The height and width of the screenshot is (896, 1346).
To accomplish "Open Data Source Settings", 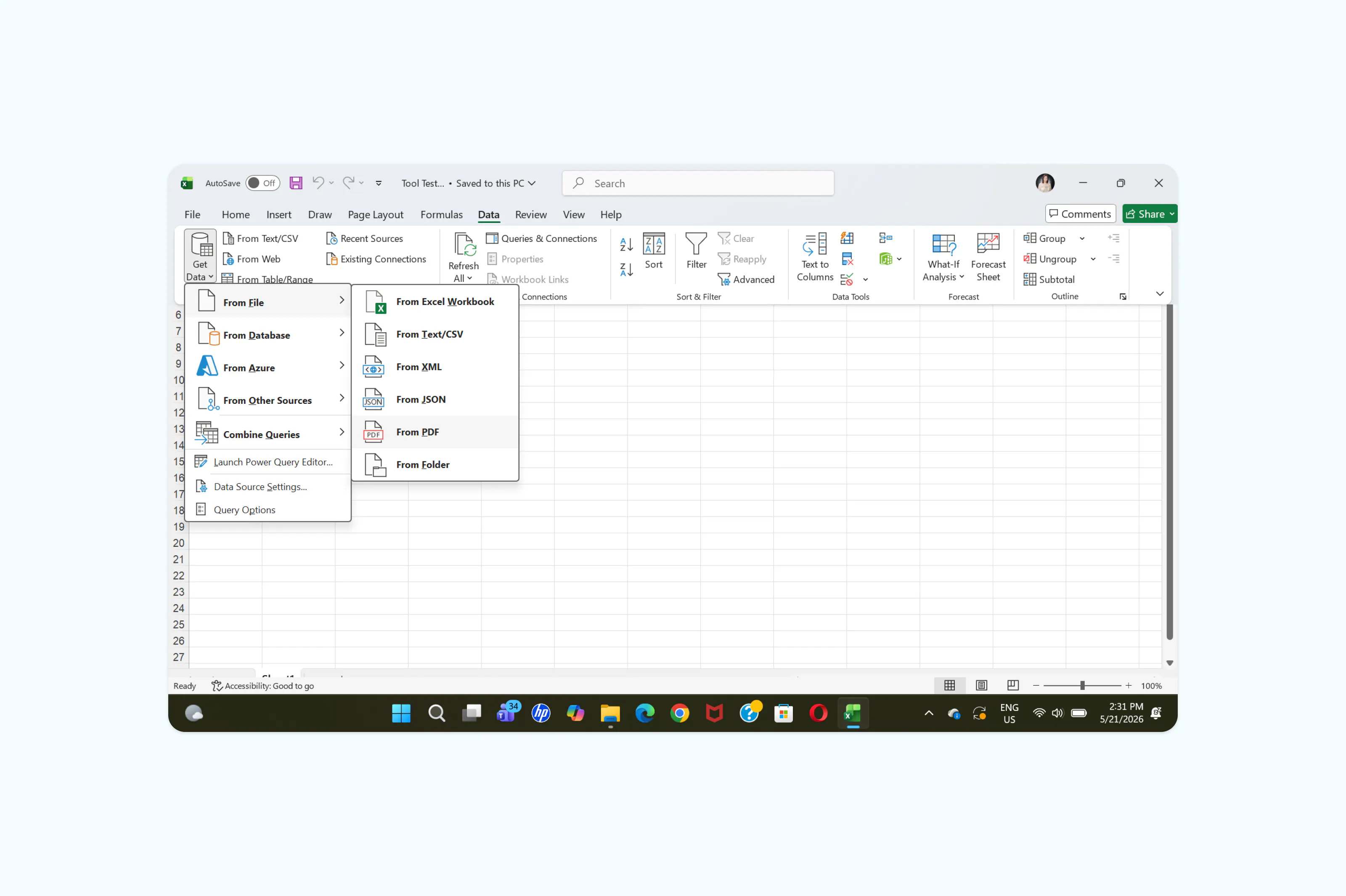I will 268,486.
